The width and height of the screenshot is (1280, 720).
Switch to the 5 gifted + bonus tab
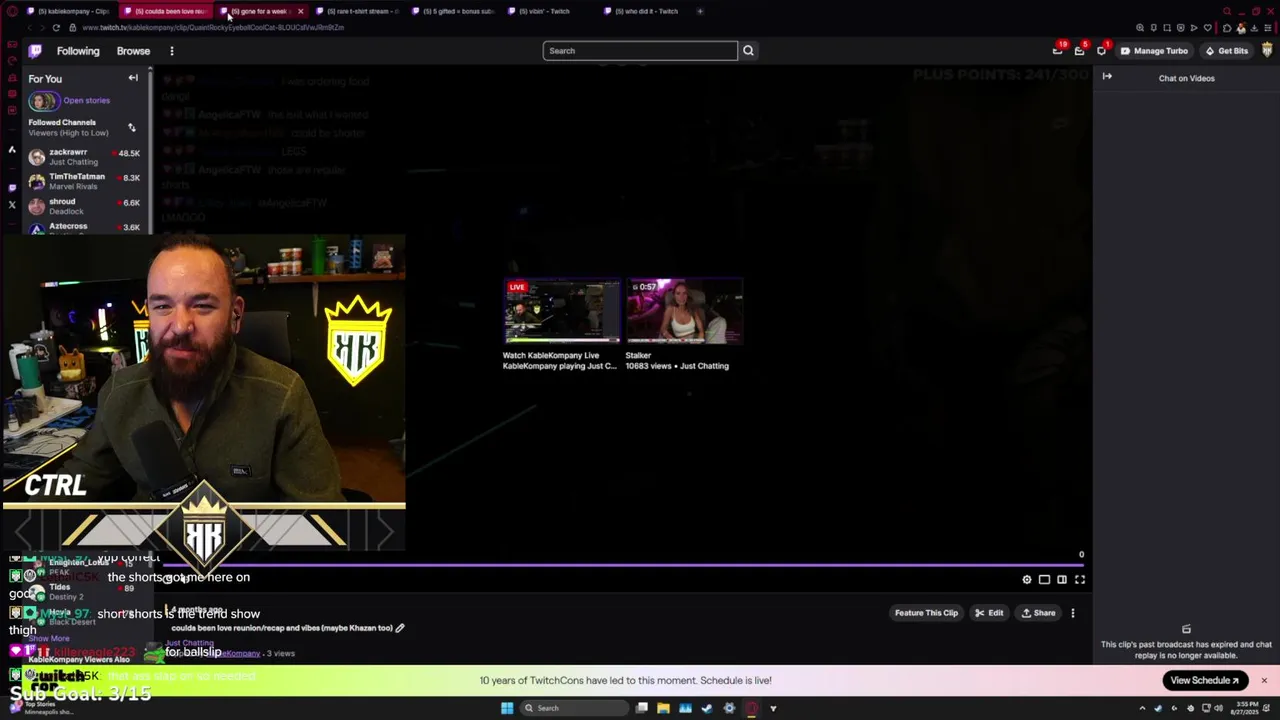coord(453,11)
